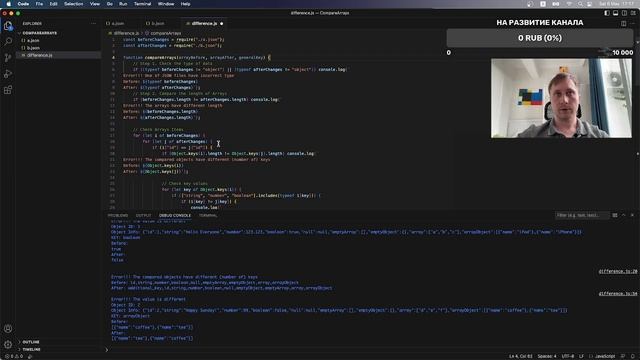Open editor more actions ellipsis

pyautogui.click(x=632, y=24)
